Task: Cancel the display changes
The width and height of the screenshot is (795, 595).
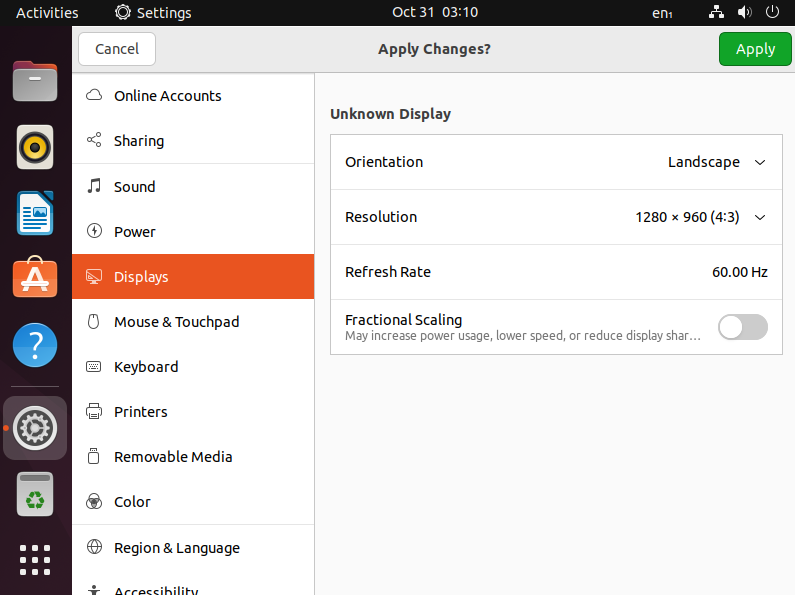Action: coord(117,49)
